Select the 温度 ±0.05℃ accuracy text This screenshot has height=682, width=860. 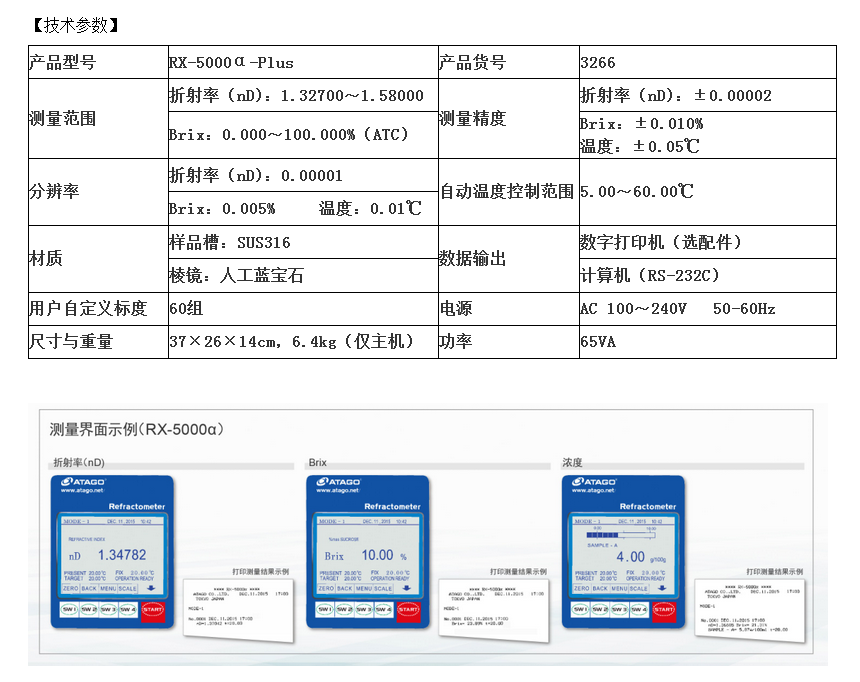[640, 146]
